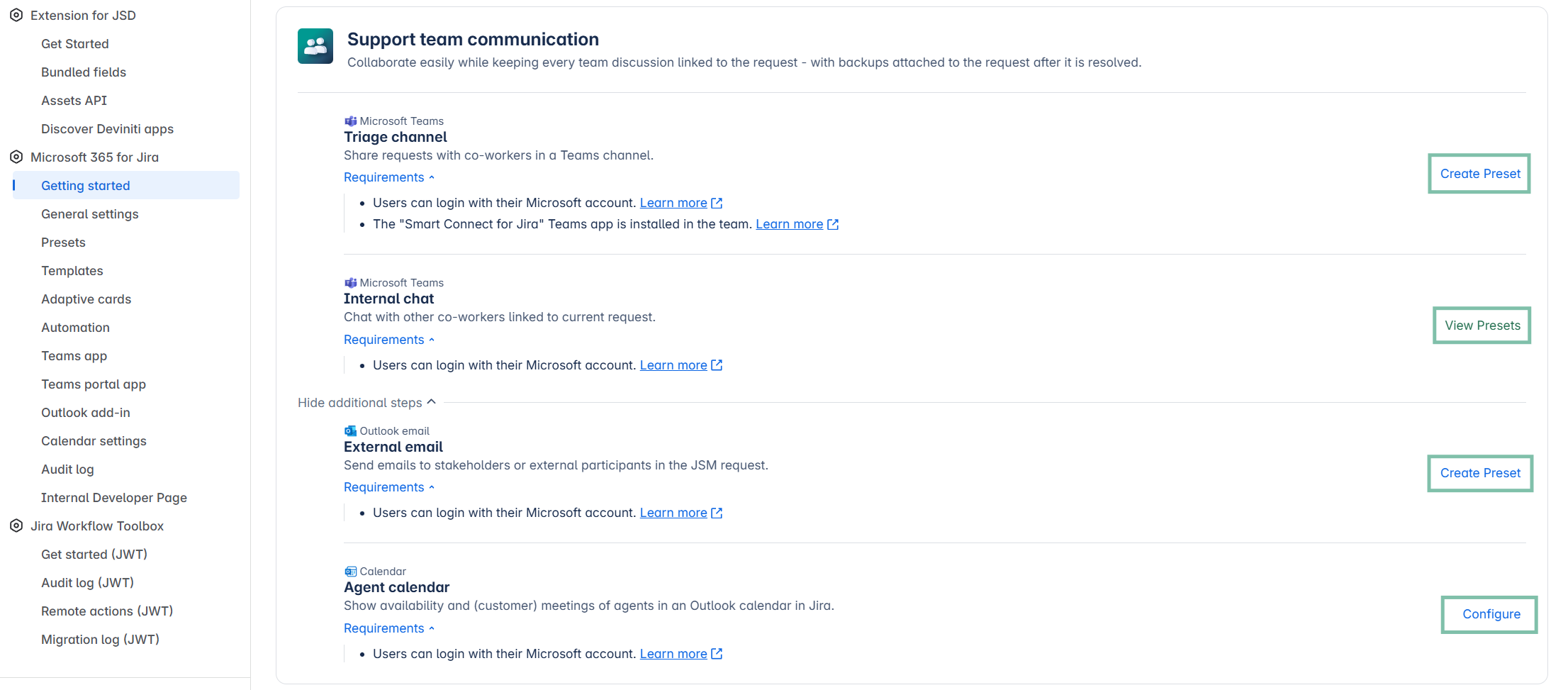This screenshot has height=690, width=1568.
Task: Click the Microsoft 365 for Jira hexagon icon
Action: point(16,157)
